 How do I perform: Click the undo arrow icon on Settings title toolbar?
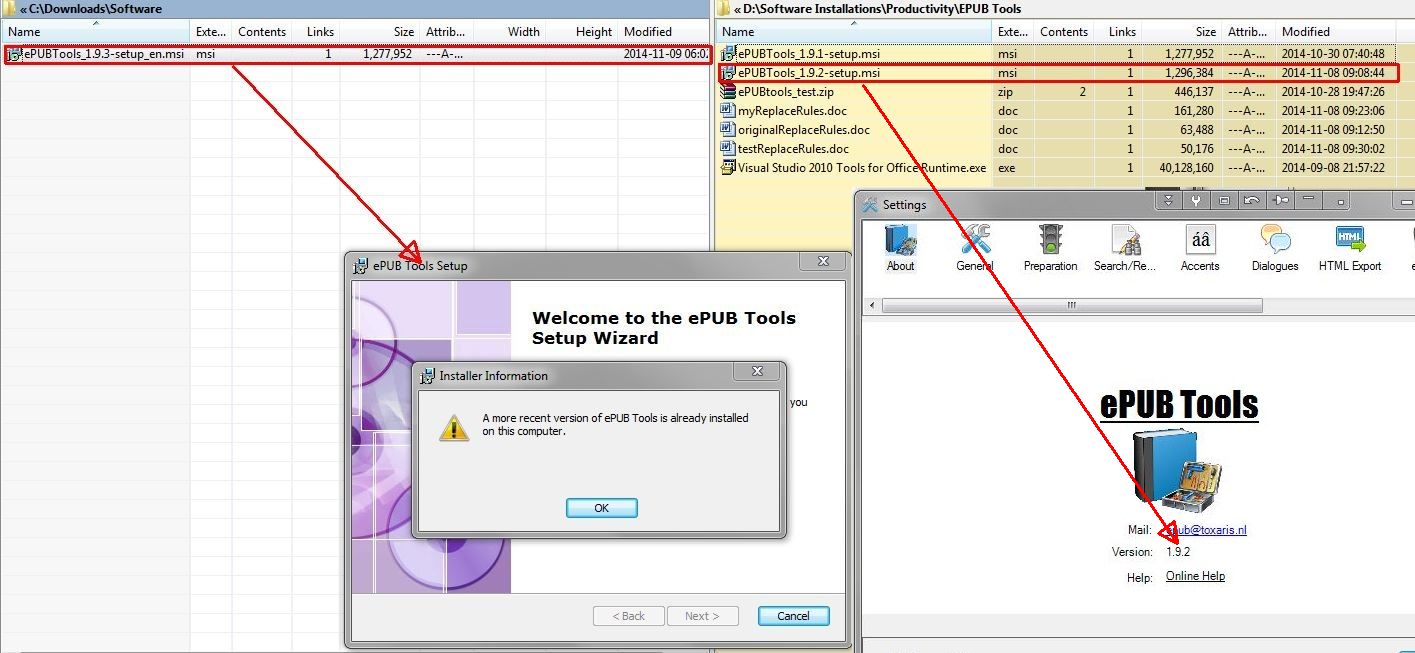[x=1252, y=200]
